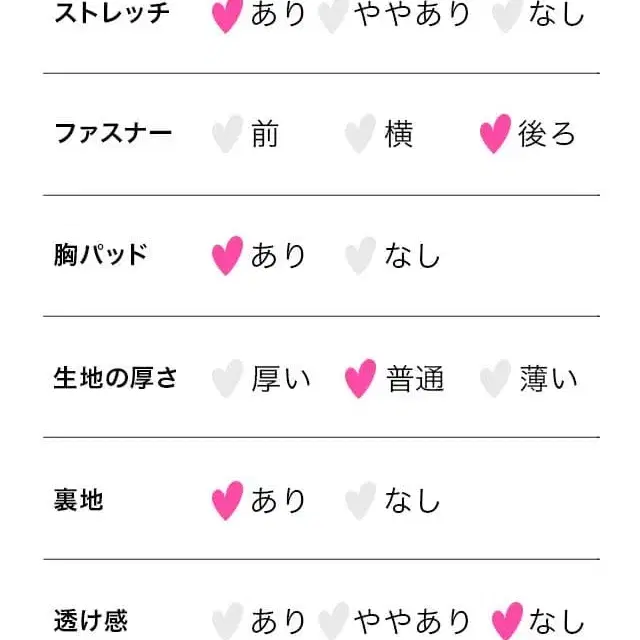
Task: Toggle gray heart for 裏地 なし
Action: tap(360, 500)
